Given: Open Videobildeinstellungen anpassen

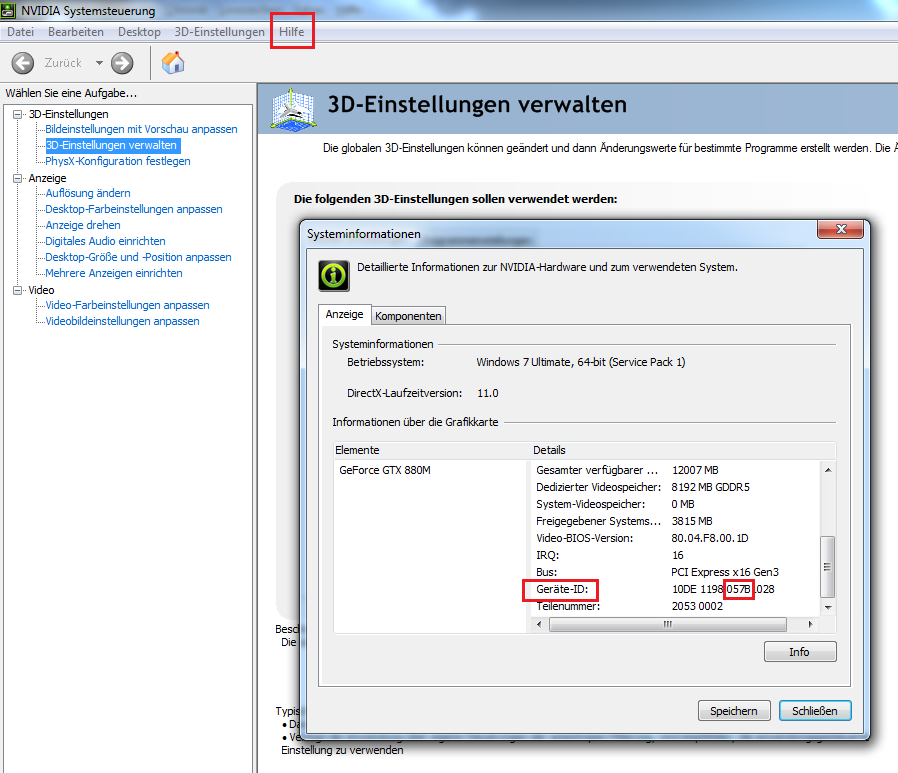Looking at the screenshot, I should point(123,322).
